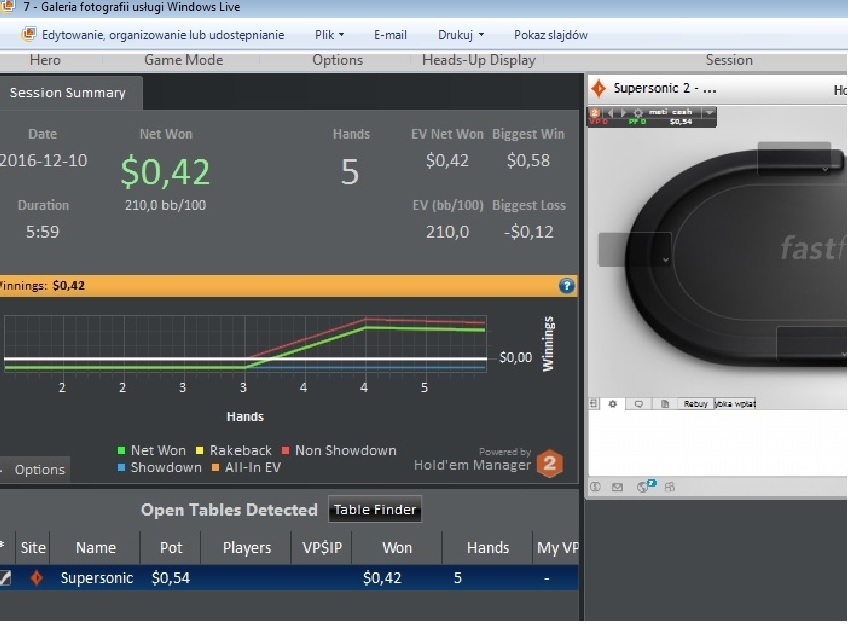Click the friends people icon at bottom
The height and width of the screenshot is (626, 848).
coord(670,487)
